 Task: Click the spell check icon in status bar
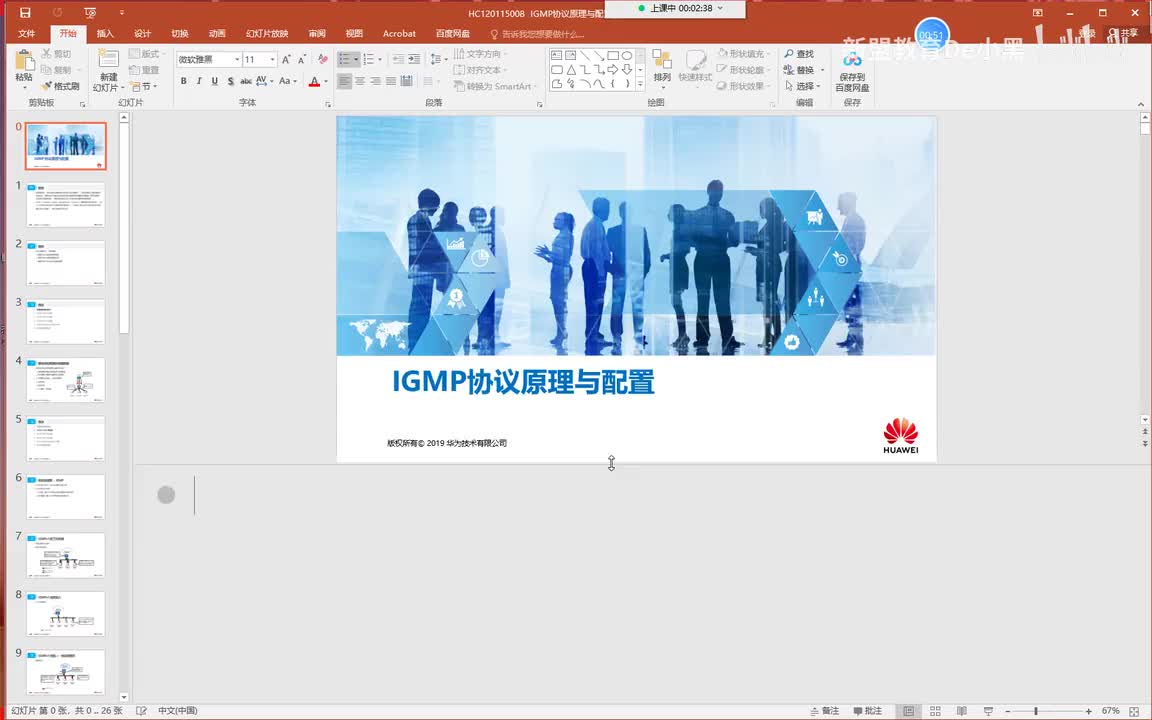pos(142,711)
